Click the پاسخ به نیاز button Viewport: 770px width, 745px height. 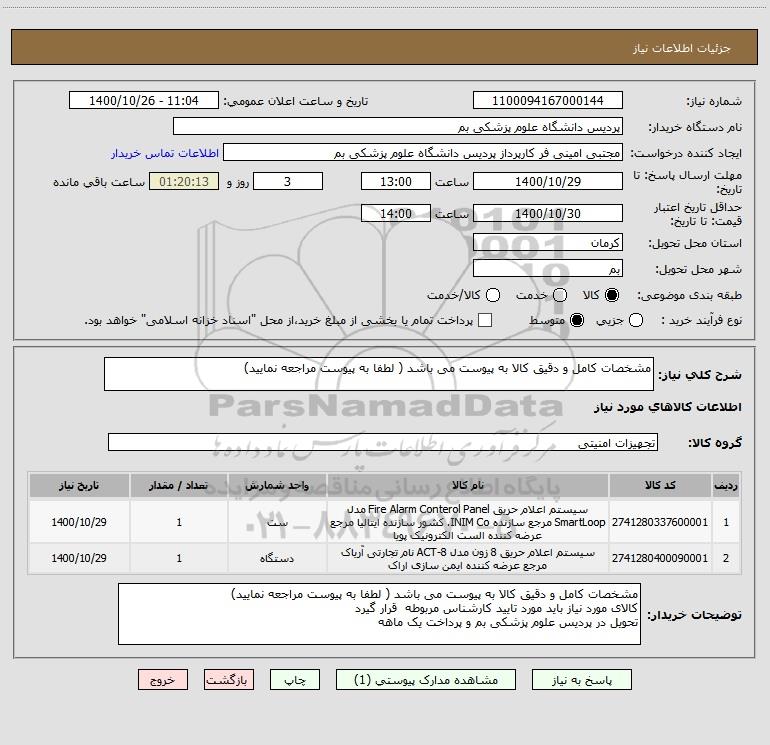pyautogui.click(x=582, y=680)
